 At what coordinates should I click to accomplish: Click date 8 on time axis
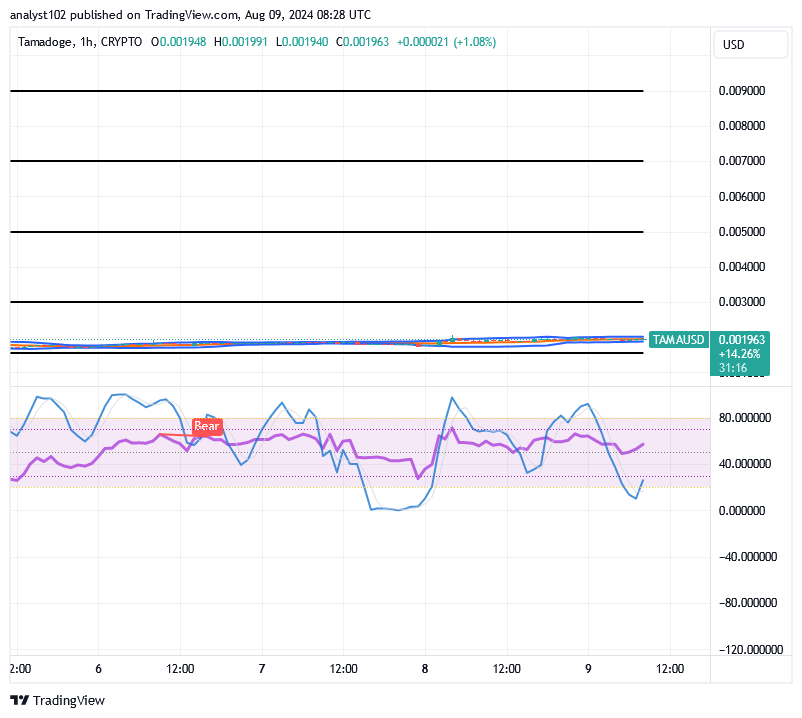pyautogui.click(x=425, y=668)
